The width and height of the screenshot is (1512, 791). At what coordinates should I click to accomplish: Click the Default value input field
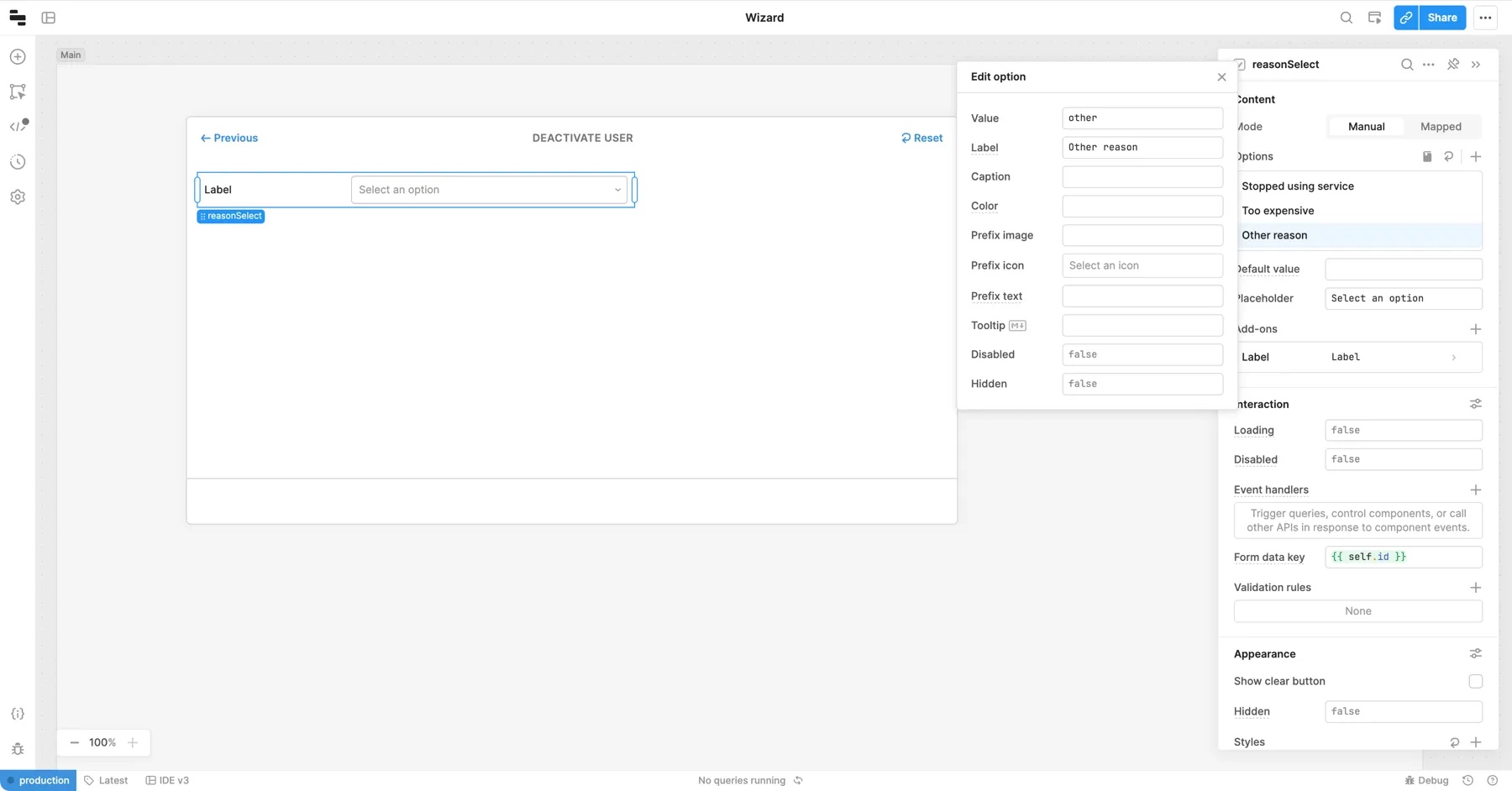click(x=1404, y=269)
